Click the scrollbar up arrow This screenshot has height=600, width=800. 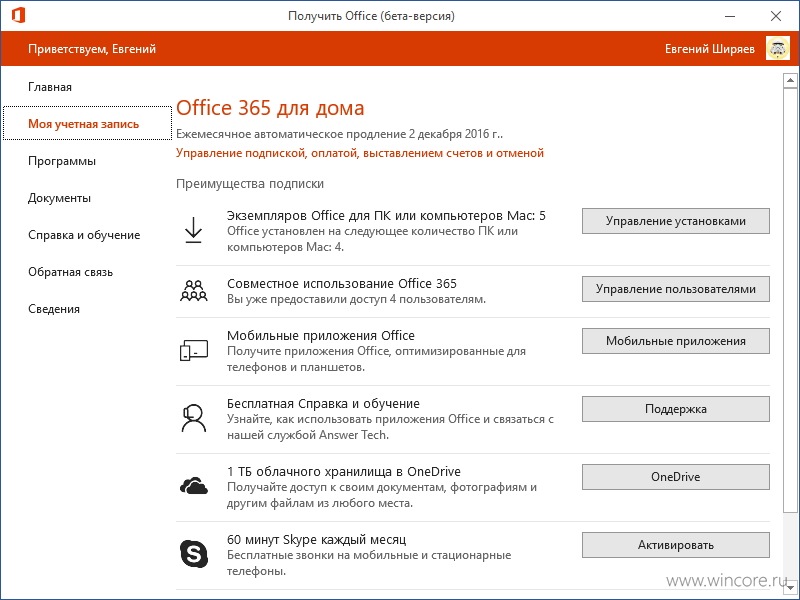click(790, 81)
